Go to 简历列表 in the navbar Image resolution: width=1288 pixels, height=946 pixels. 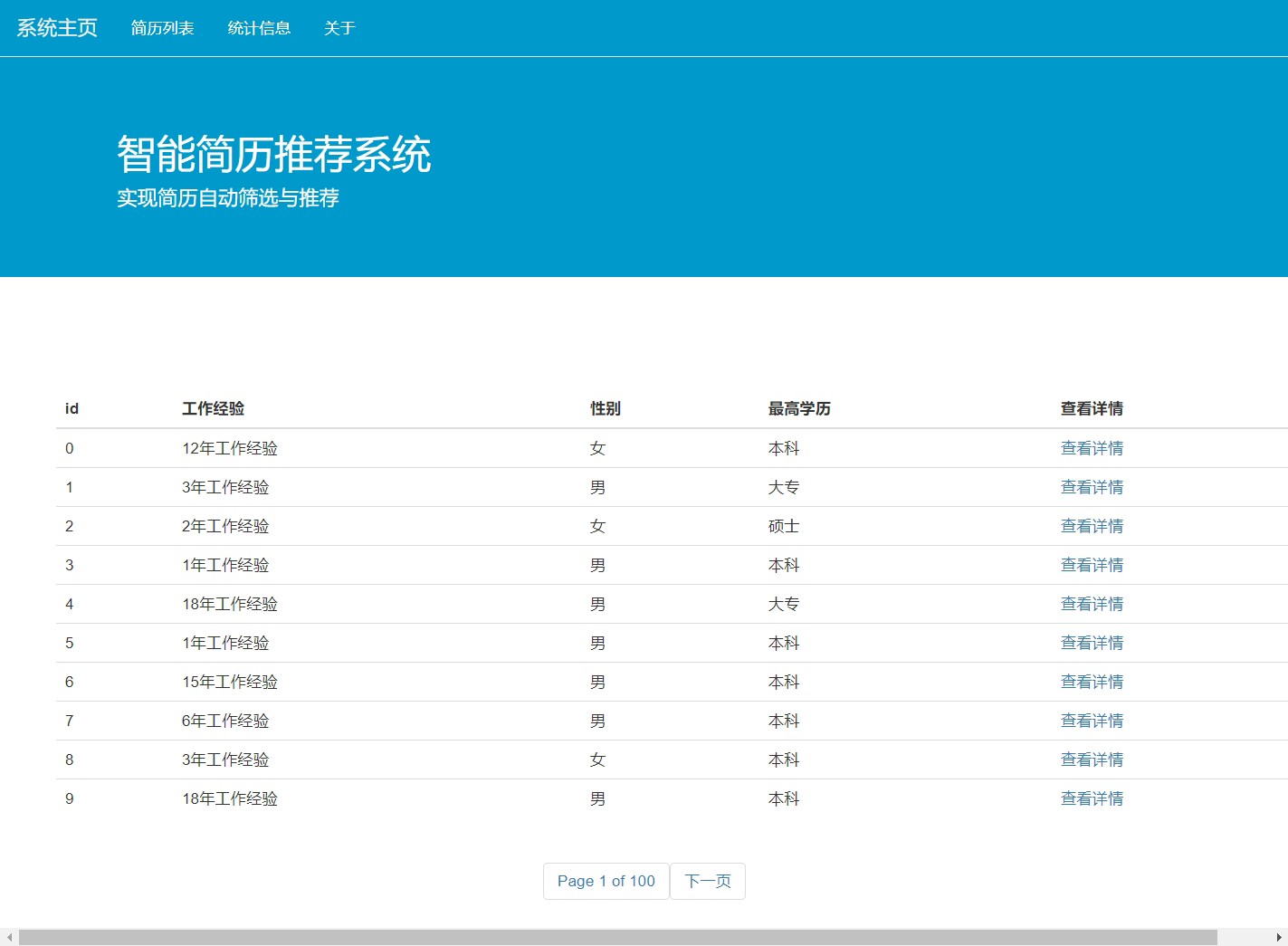[x=163, y=28]
